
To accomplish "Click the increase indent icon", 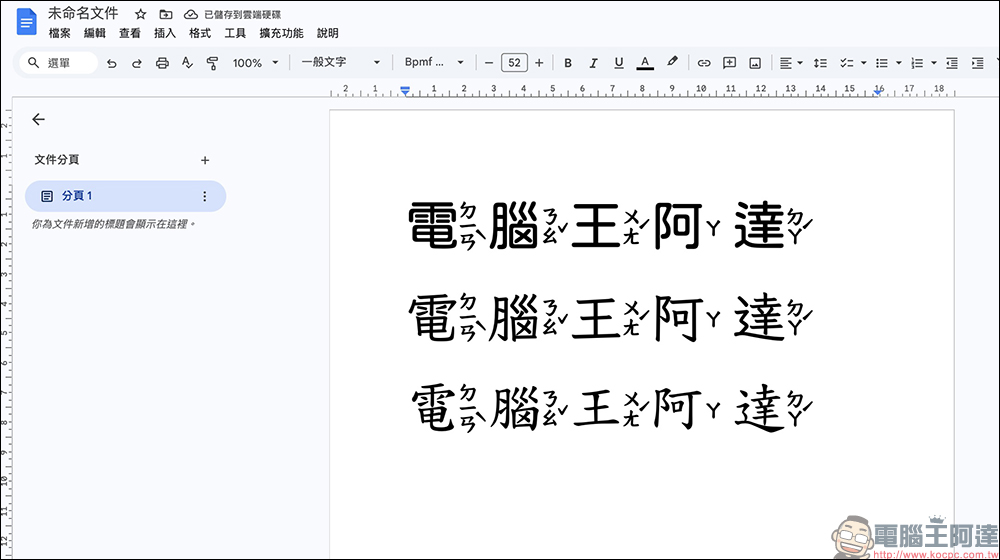I will (x=977, y=63).
